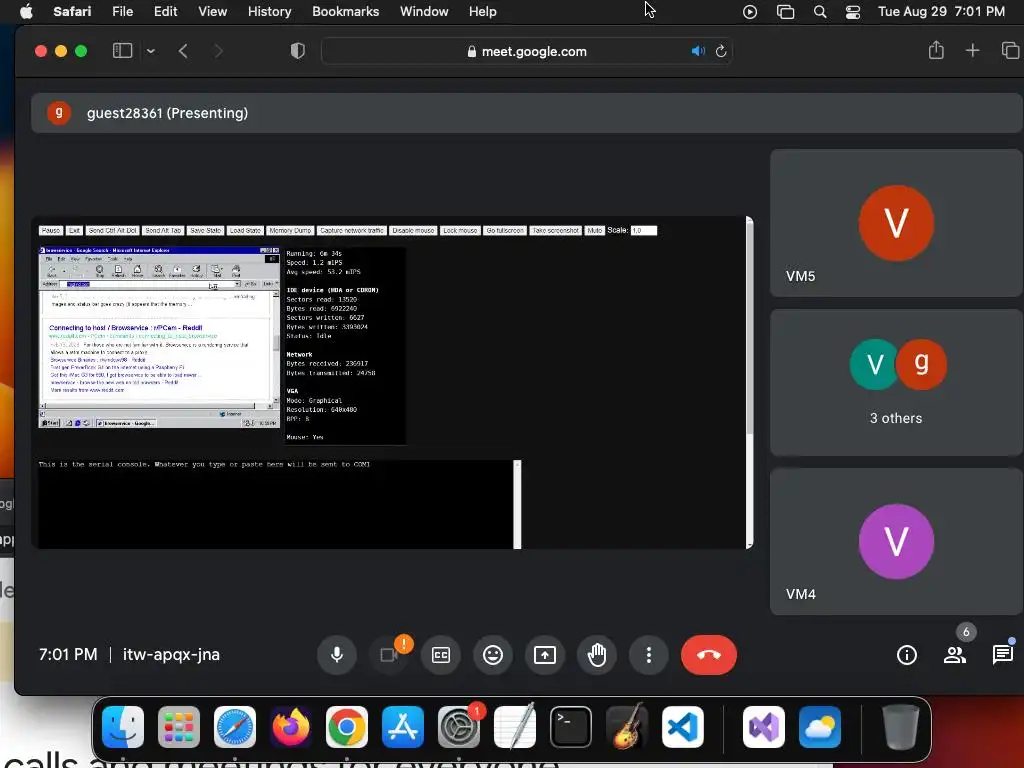Open App Store from the Dock

point(403,727)
